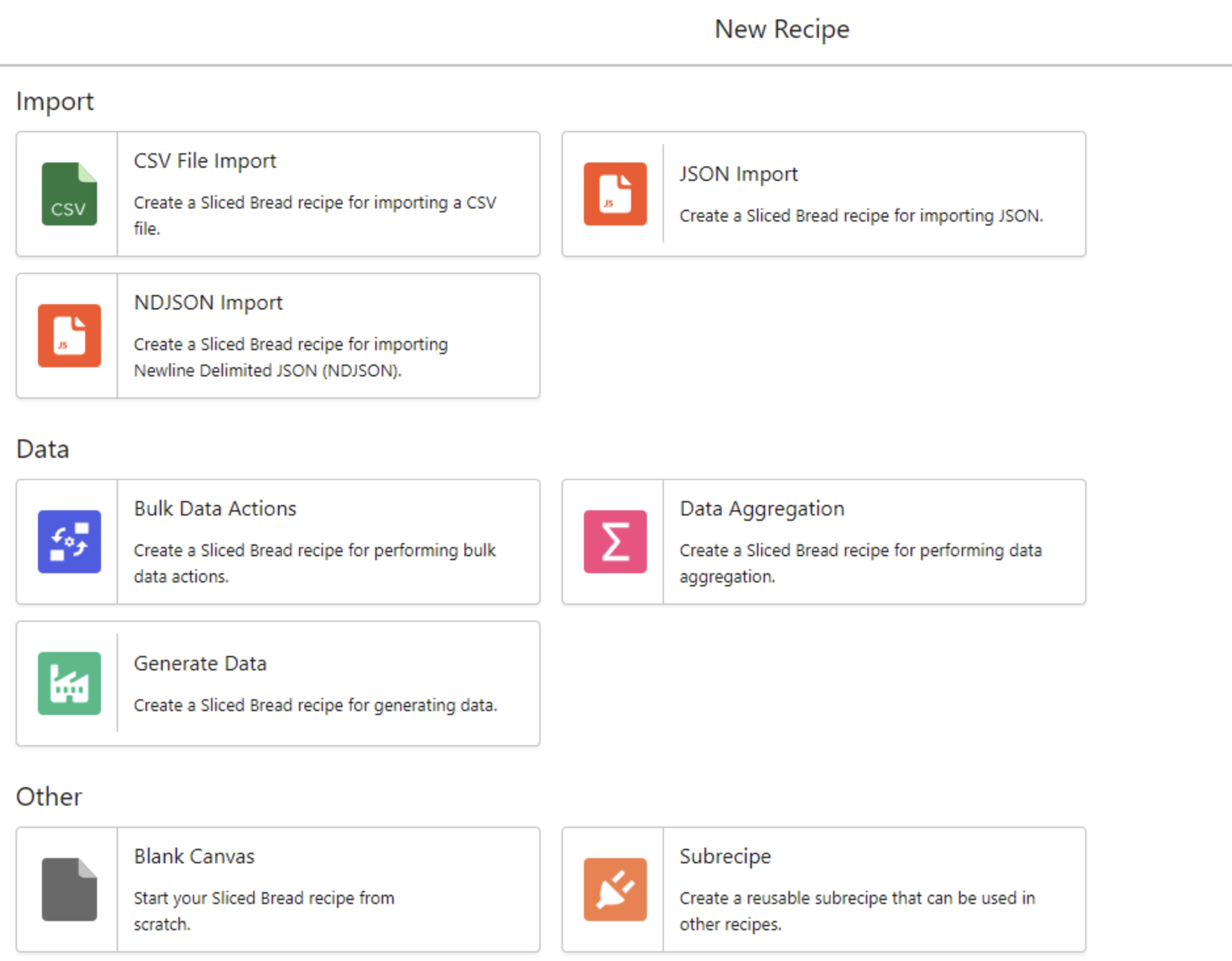The width and height of the screenshot is (1232, 961).
Task: Click the Import section heading
Action: click(x=55, y=101)
